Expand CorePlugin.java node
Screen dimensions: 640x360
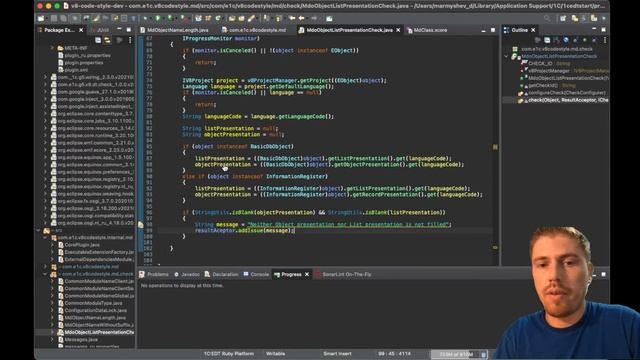pos(52,245)
